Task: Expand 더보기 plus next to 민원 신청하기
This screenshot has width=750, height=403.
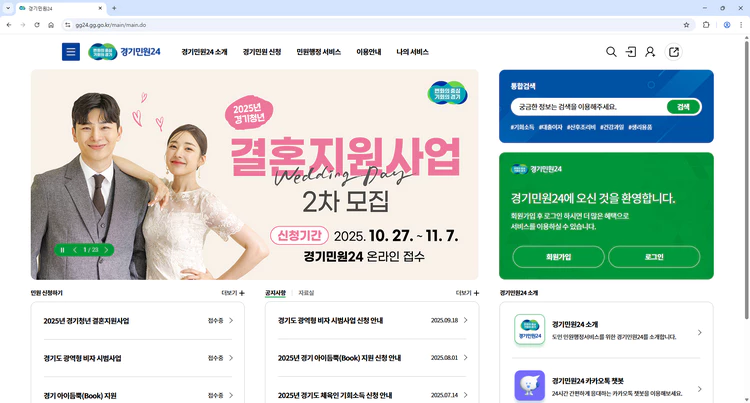Action: tap(233, 293)
